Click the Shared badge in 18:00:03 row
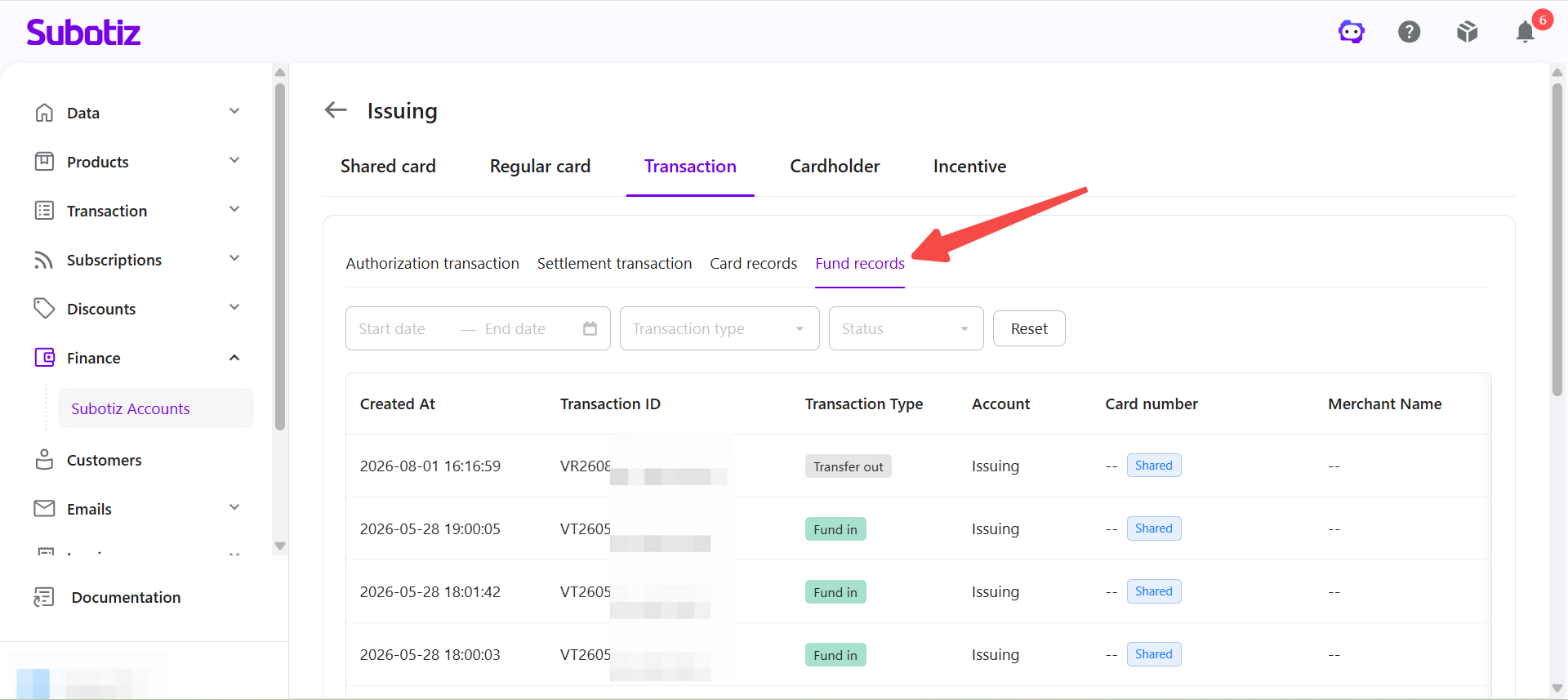The width and height of the screenshot is (1568, 700). pyautogui.click(x=1154, y=654)
